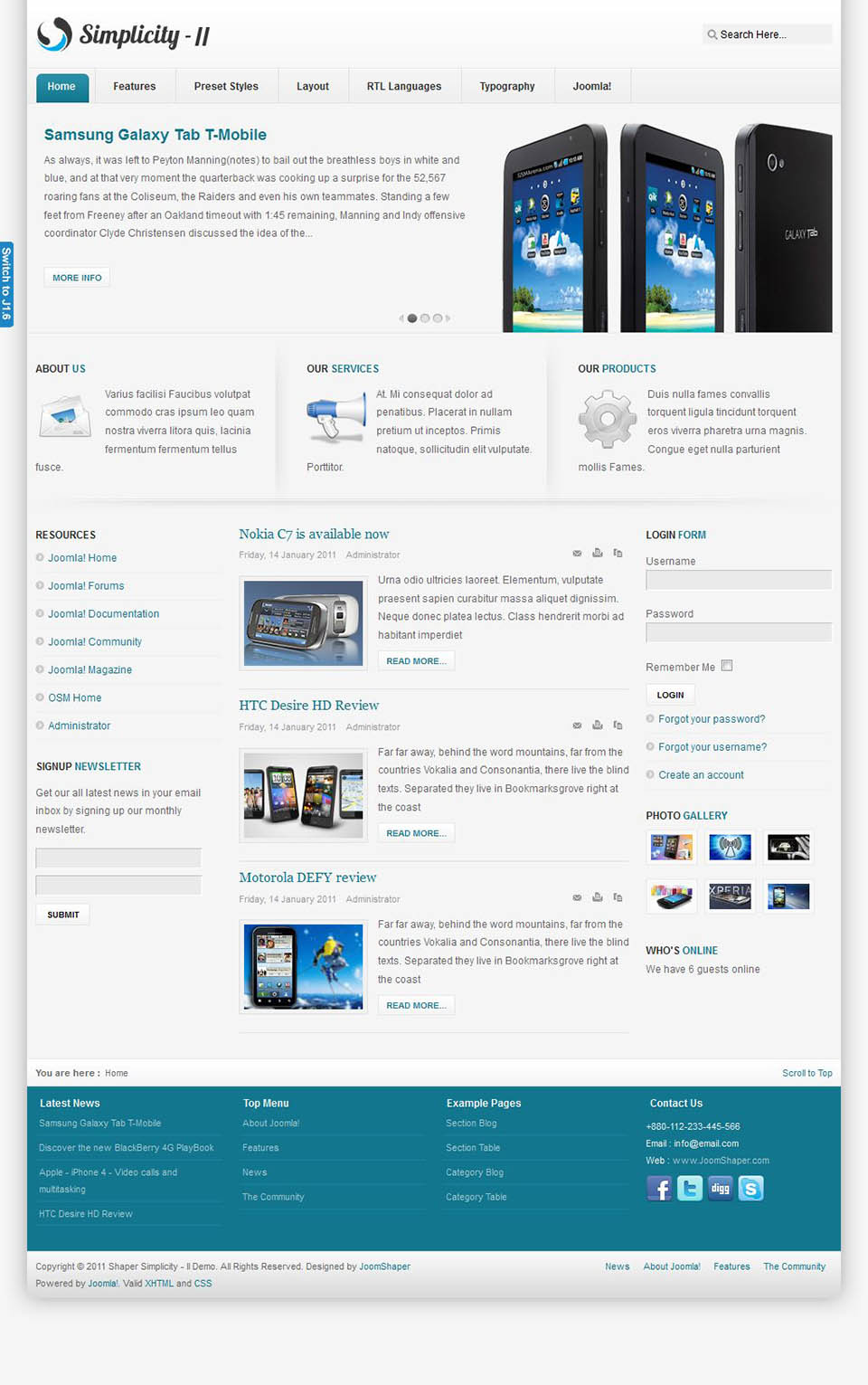Viewport: 868px width, 1385px height.
Task: Click email icon for Nokia C7 article
Action: tap(577, 553)
